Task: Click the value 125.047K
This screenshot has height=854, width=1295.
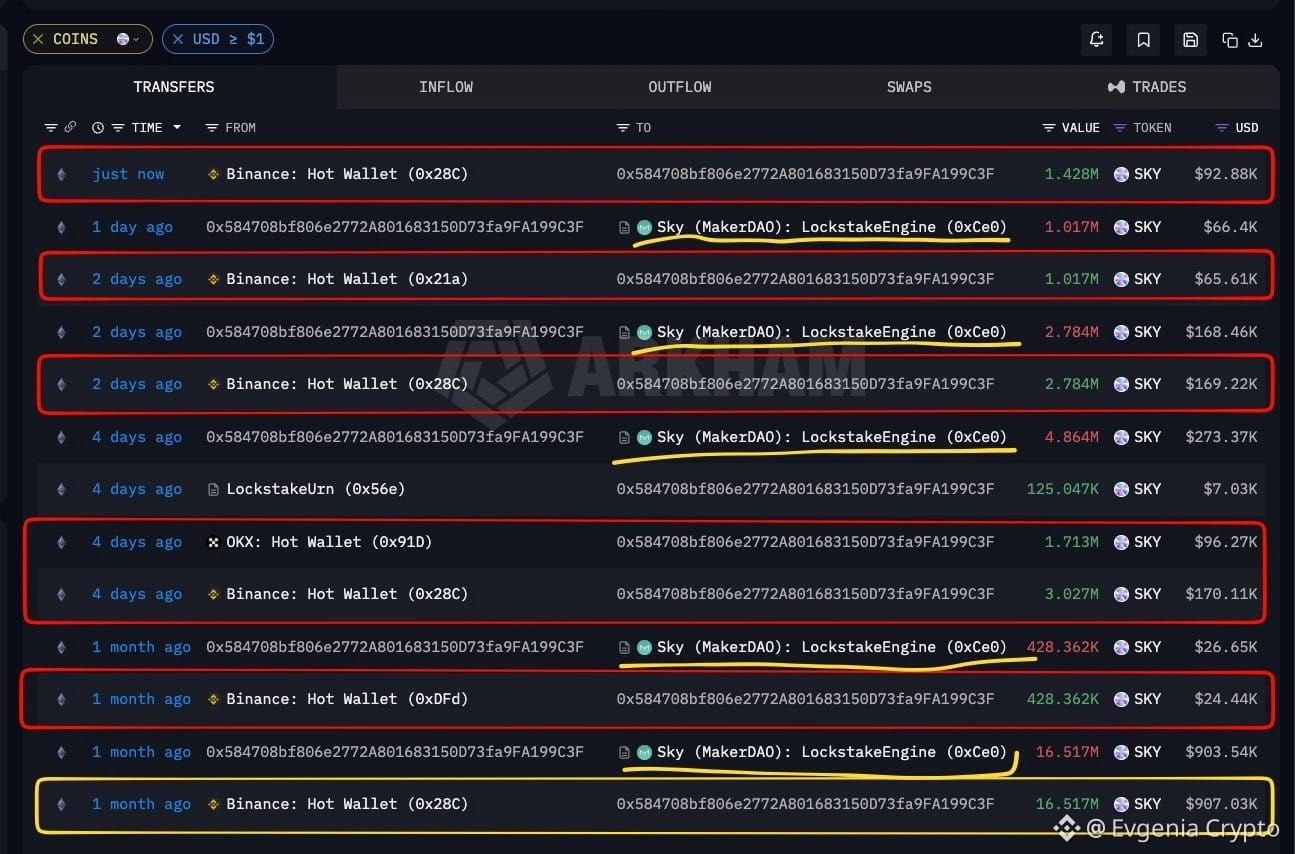Action: pos(1063,489)
